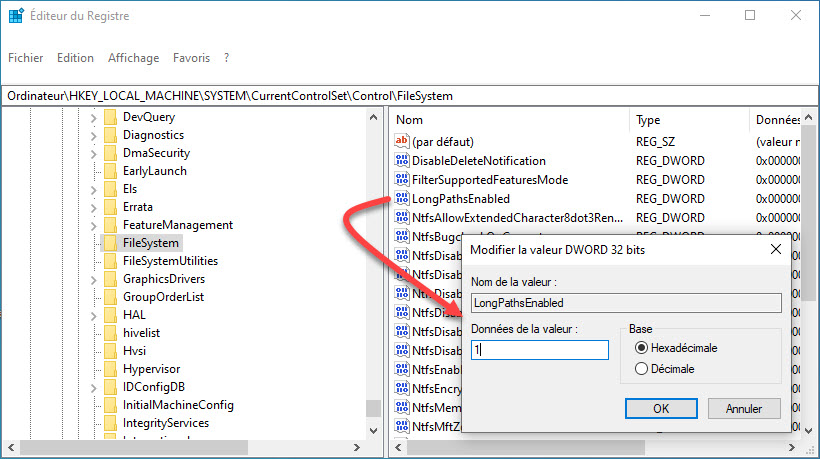This screenshot has height=459, width=820.
Task: Select the Décimale base option
Action: (x=641, y=369)
